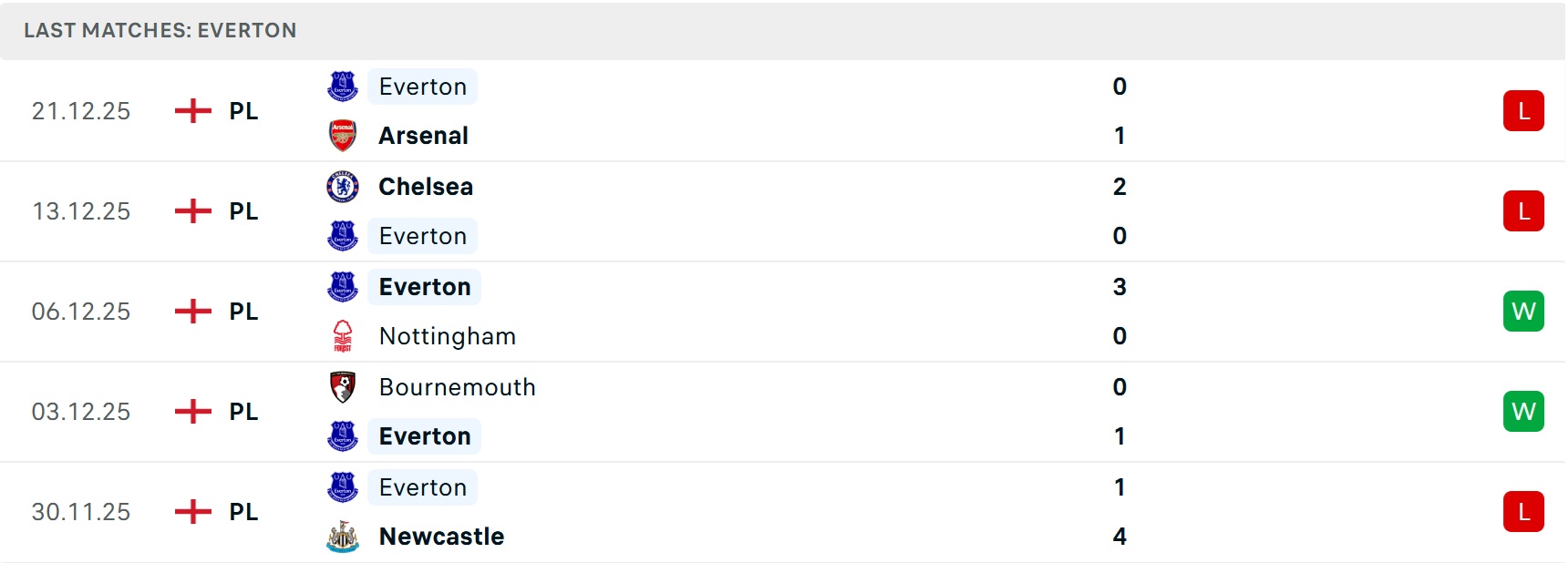The height and width of the screenshot is (563, 1568).
Task: Click the green W badge for Nottingham match
Action: click(1523, 312)
